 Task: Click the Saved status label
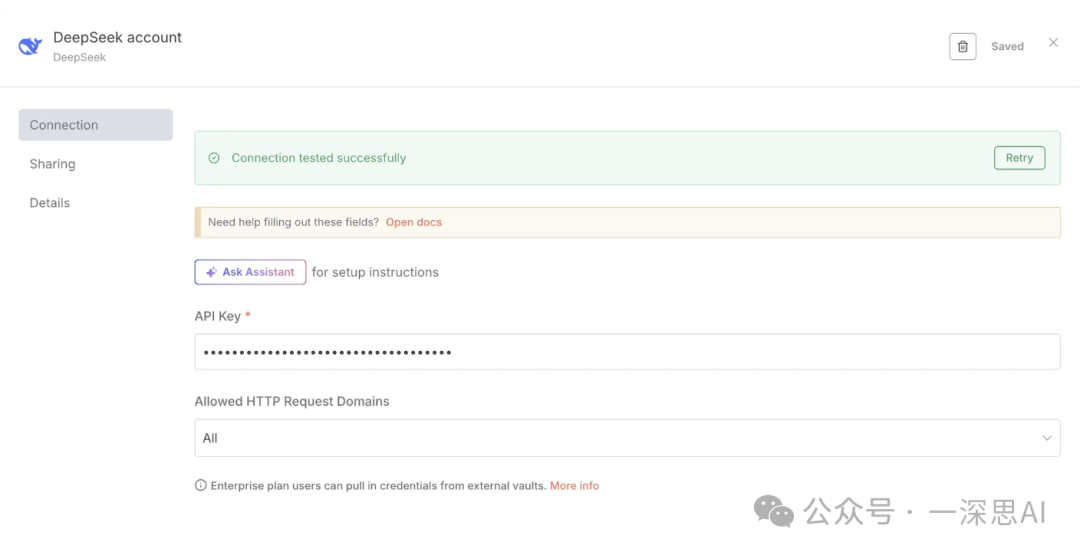(1007, 46)
